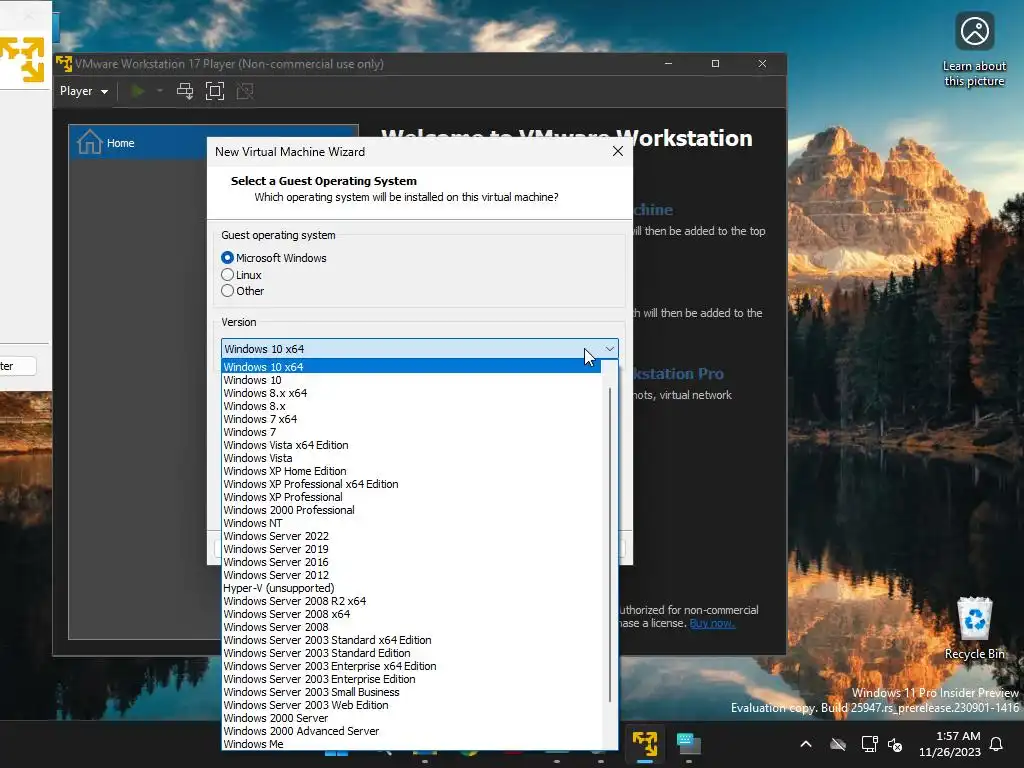Click the version list scrollbar thumb

(610, 545)
